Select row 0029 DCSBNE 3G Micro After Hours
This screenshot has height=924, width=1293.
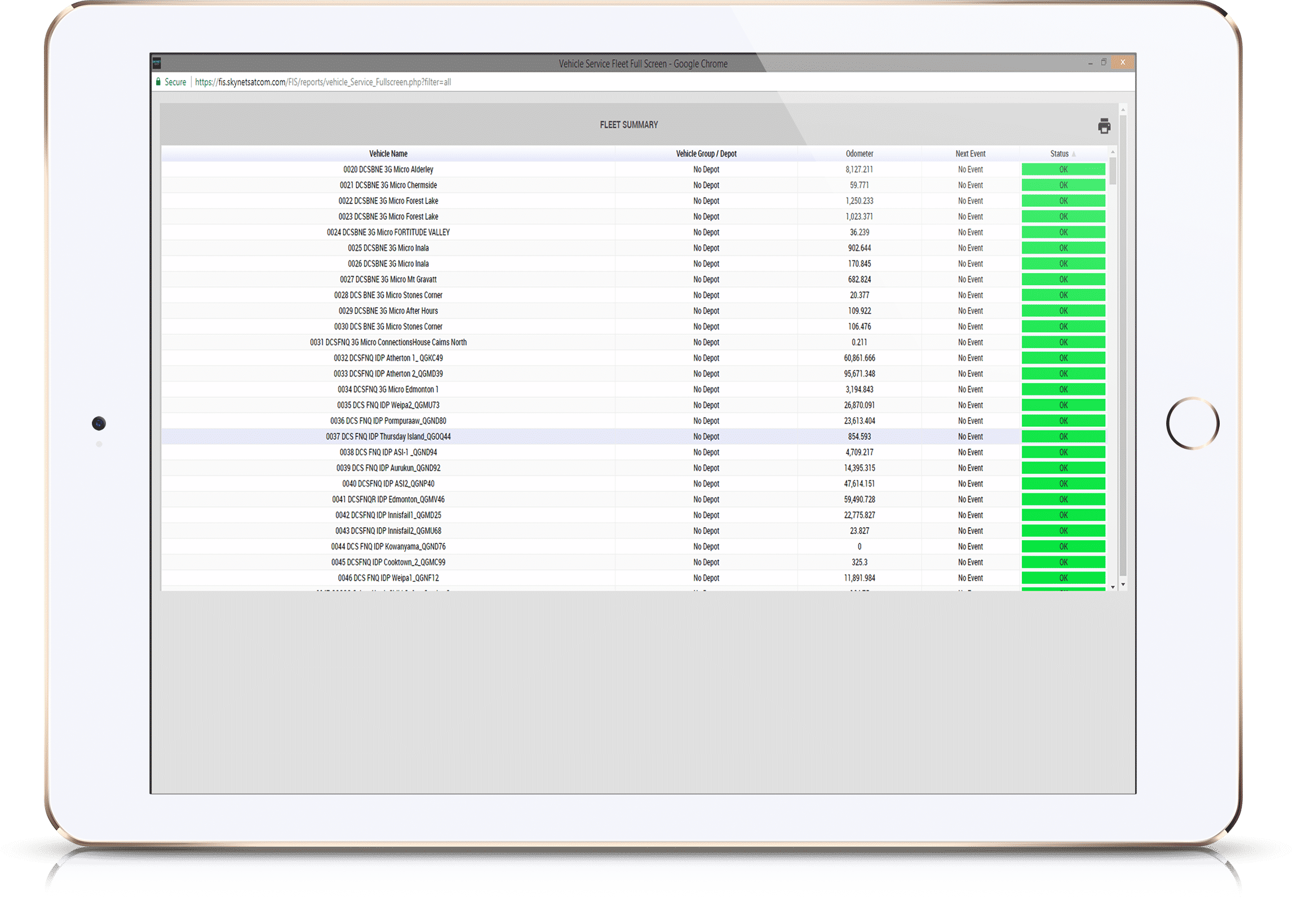click(634, 311)
